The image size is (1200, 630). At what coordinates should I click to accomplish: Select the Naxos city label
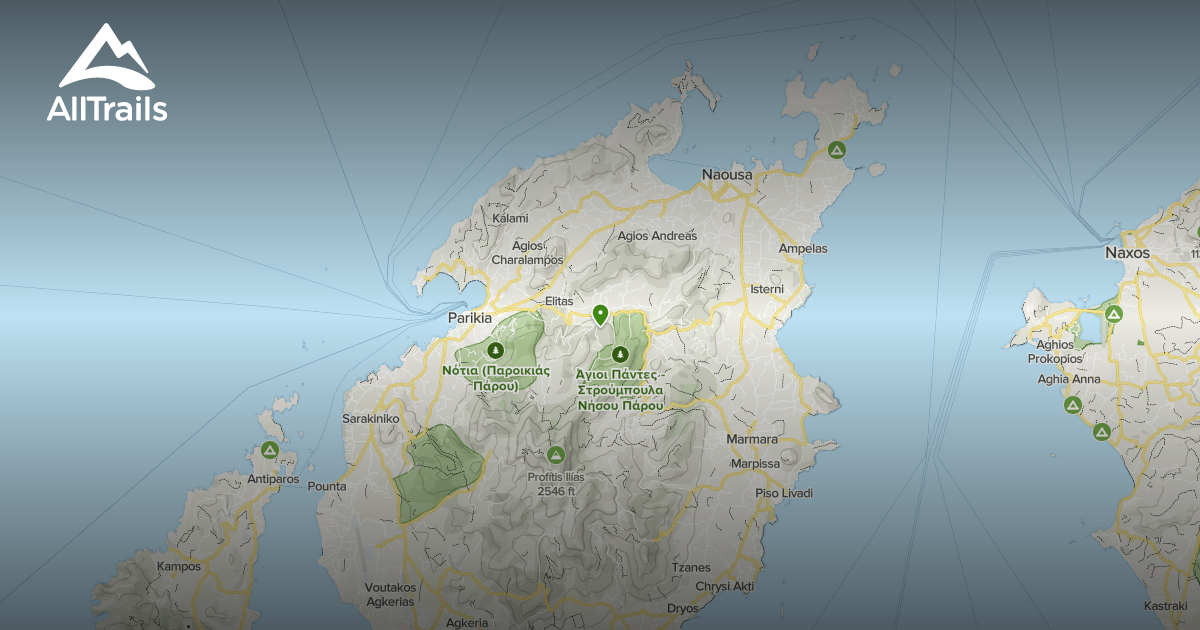[1127, 253]
